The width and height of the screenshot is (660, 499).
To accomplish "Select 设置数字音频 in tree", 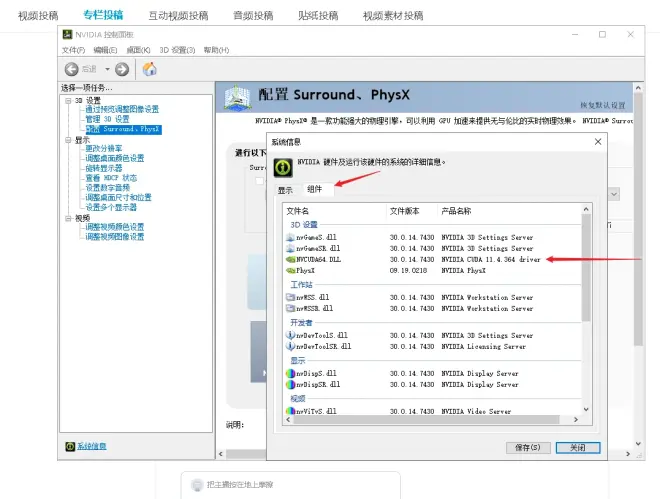I will [x=108, y=188].
